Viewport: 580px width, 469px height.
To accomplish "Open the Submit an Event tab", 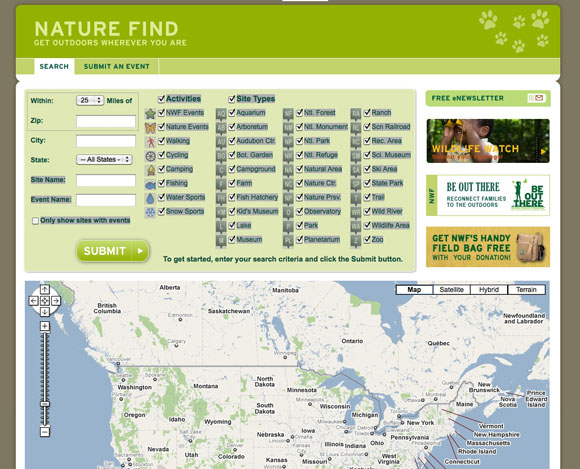I will click(x=117, y=67).
